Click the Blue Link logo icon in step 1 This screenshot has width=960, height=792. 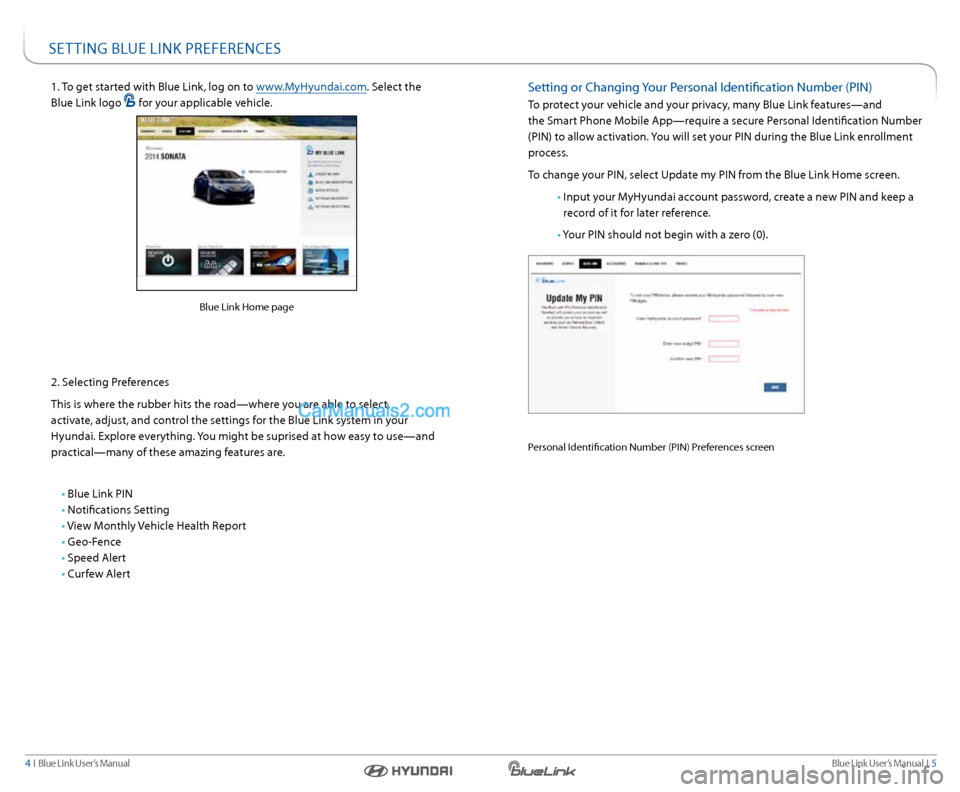tap(129, 100)
